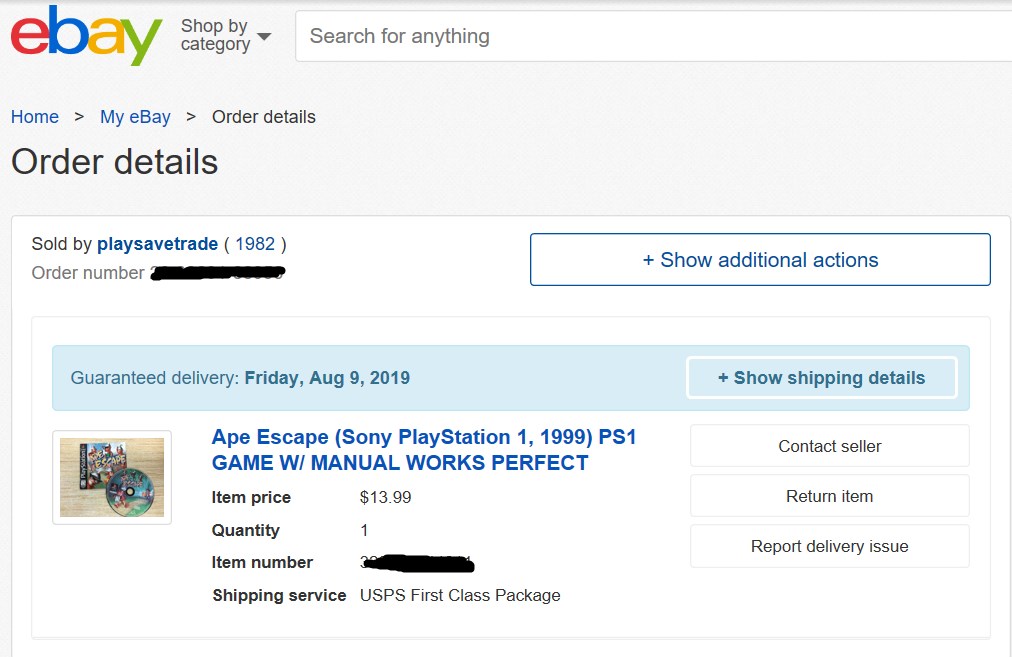1012x657 pixels.
Task: Open the Shop by category dropdown arrow
Action: coord(264,37)
